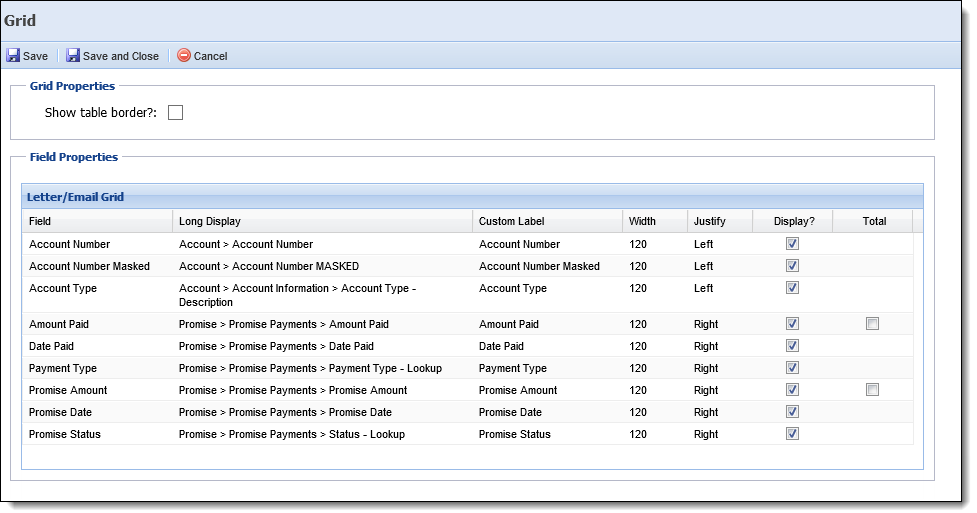Viewport: 977px width, 513px height.
Task: Click the Save button label
Action: (x=36, y=56)
